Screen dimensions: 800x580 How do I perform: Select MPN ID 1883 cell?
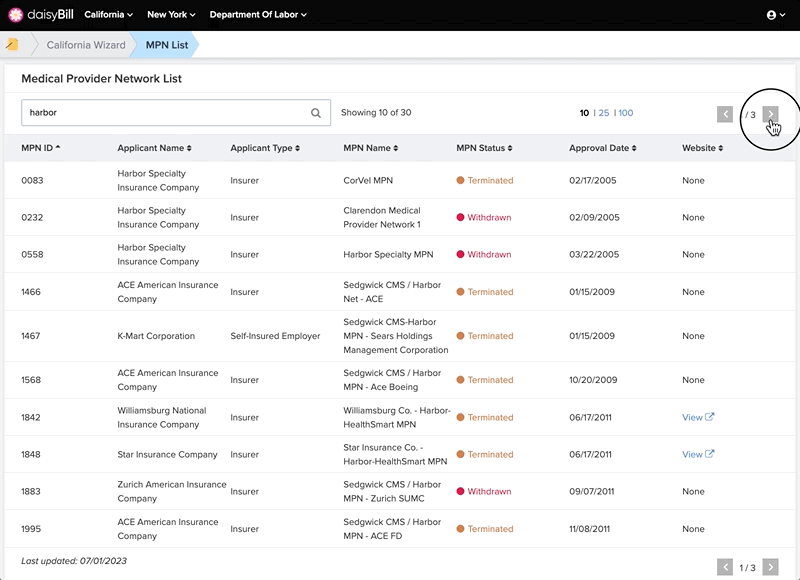[x=31, y=491]
